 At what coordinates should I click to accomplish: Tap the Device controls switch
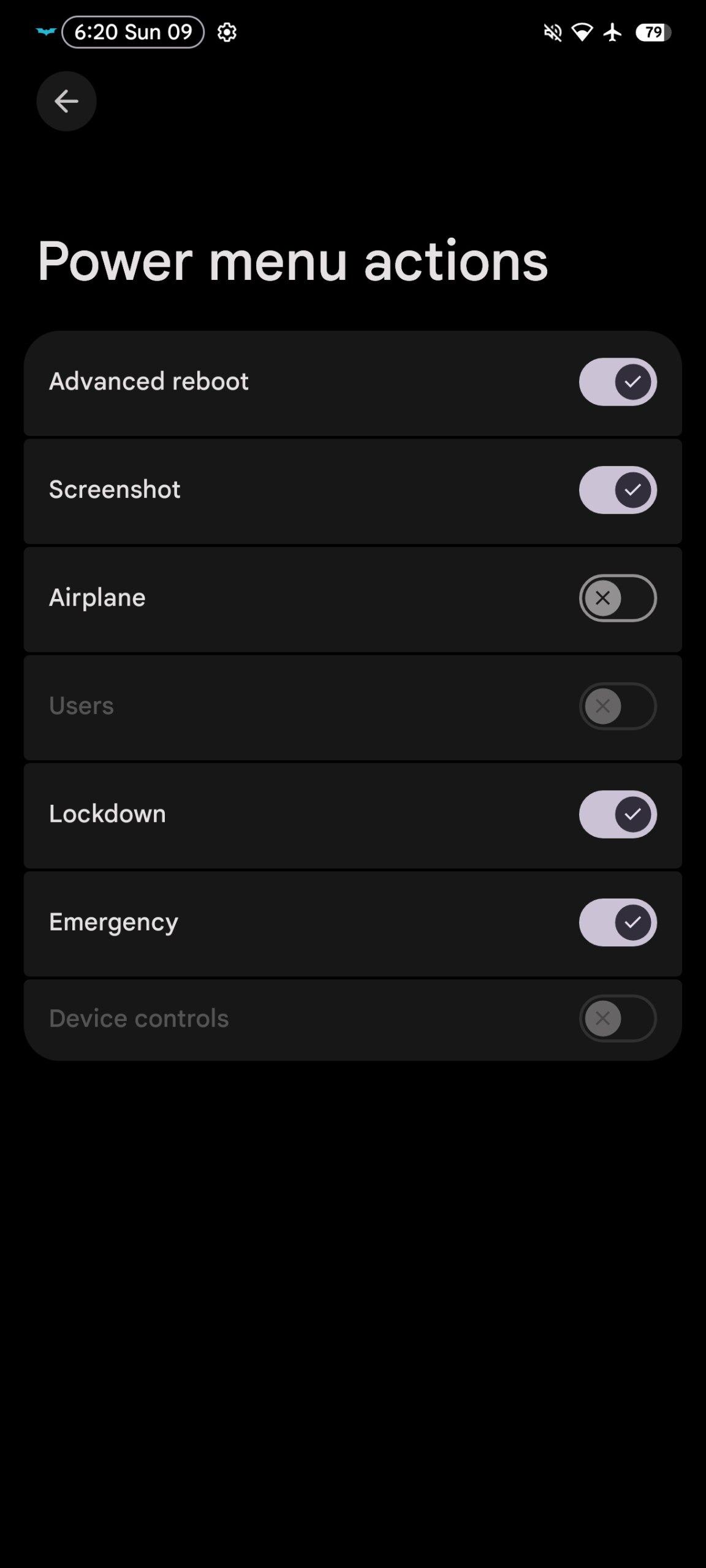point(618,1019)
